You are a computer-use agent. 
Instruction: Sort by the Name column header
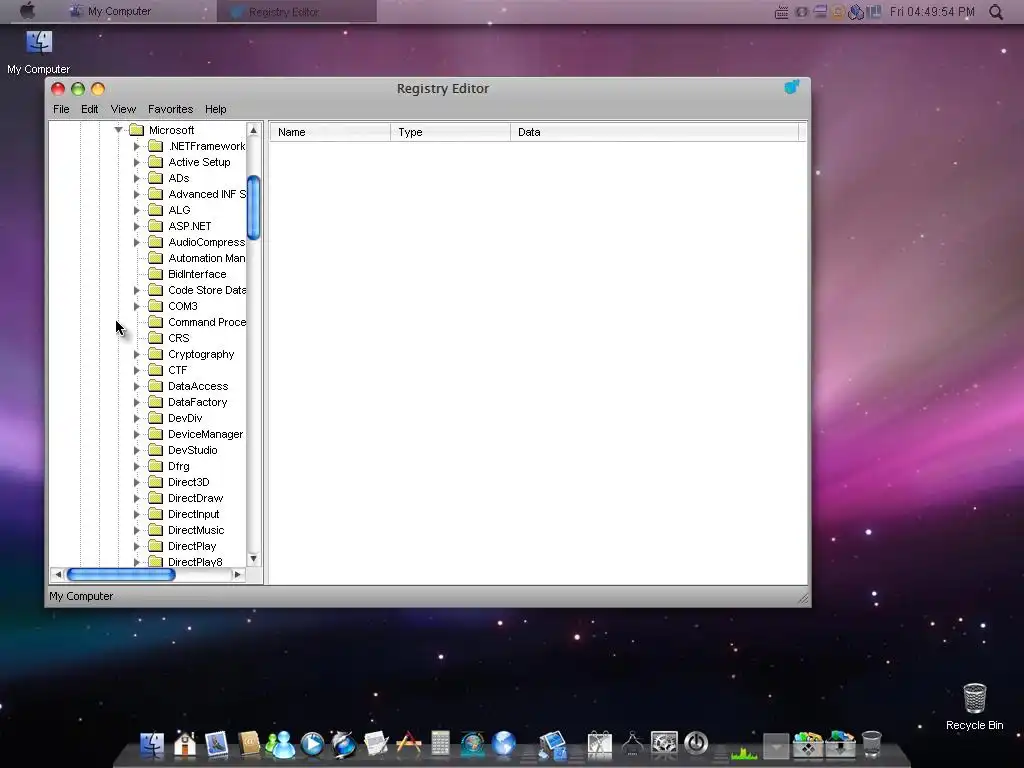point(330,132)
